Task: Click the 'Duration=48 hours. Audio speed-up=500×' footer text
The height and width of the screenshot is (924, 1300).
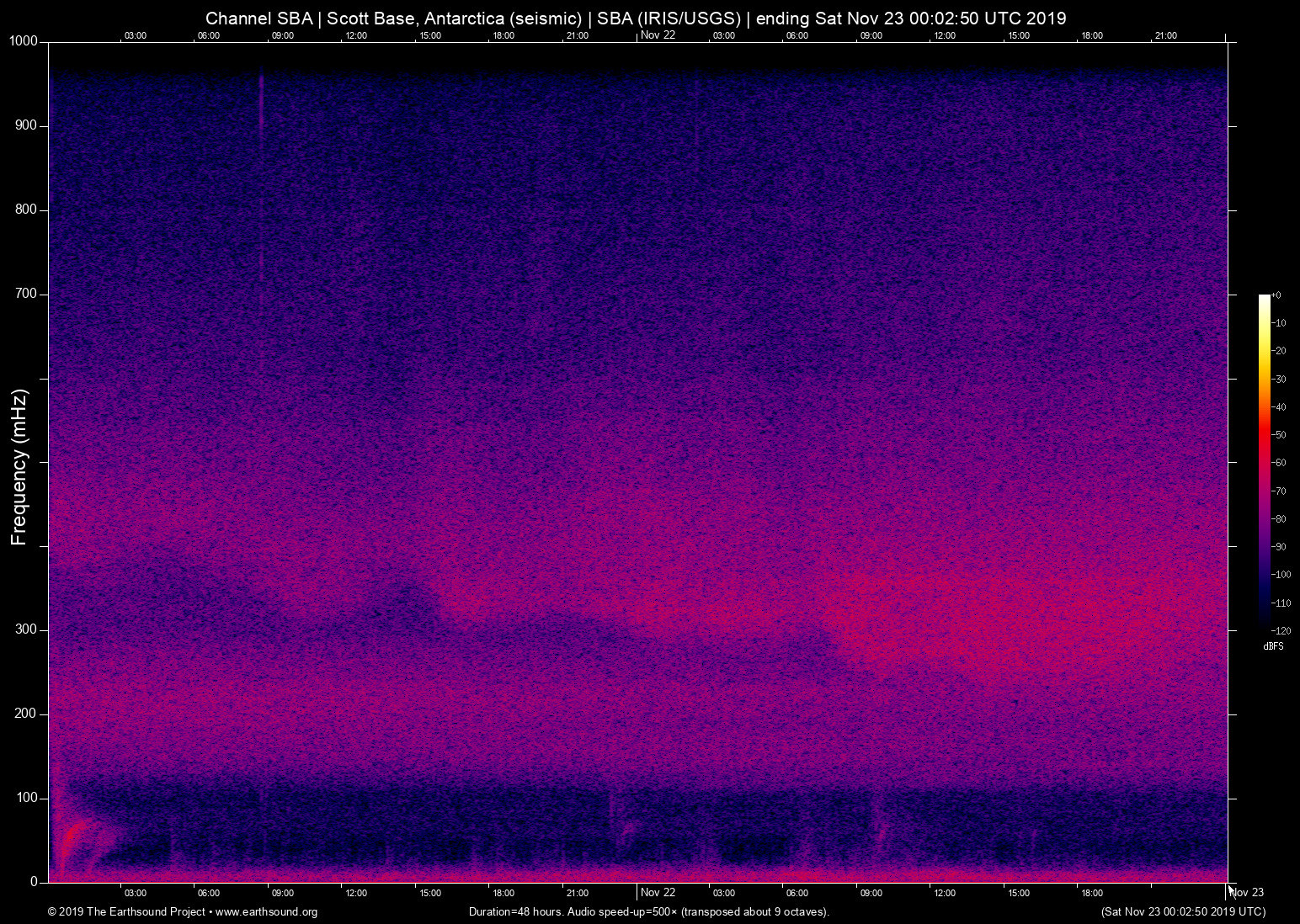Action: pyautogui.click(x=573, y=911)
